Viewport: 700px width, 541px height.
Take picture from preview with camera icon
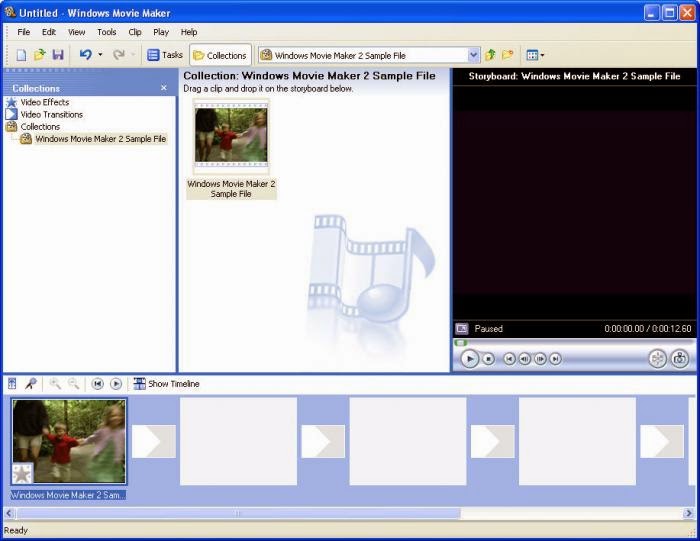[679, 358]
